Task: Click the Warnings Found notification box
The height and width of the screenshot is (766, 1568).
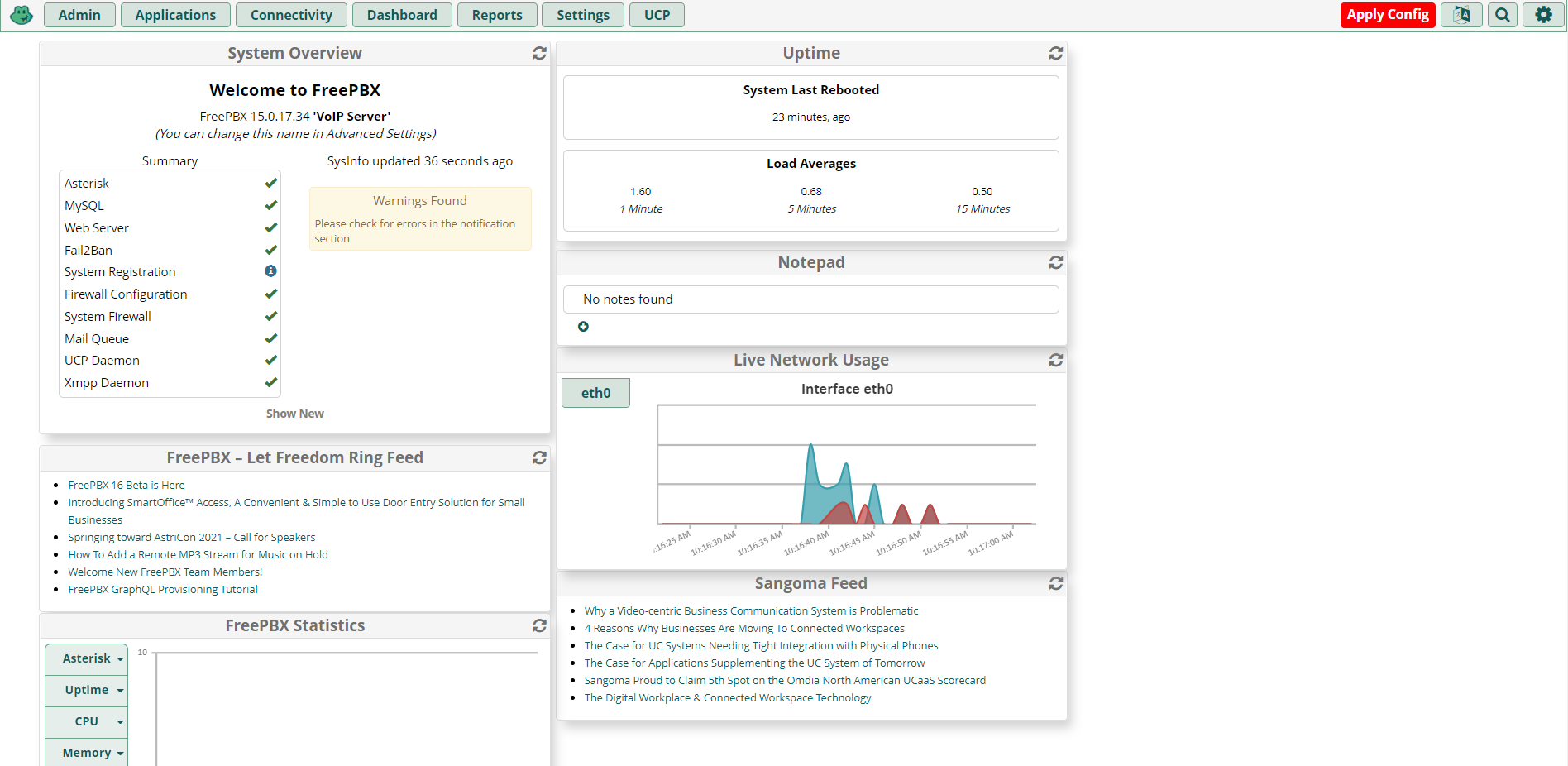Action: click(x=420, y=219)
